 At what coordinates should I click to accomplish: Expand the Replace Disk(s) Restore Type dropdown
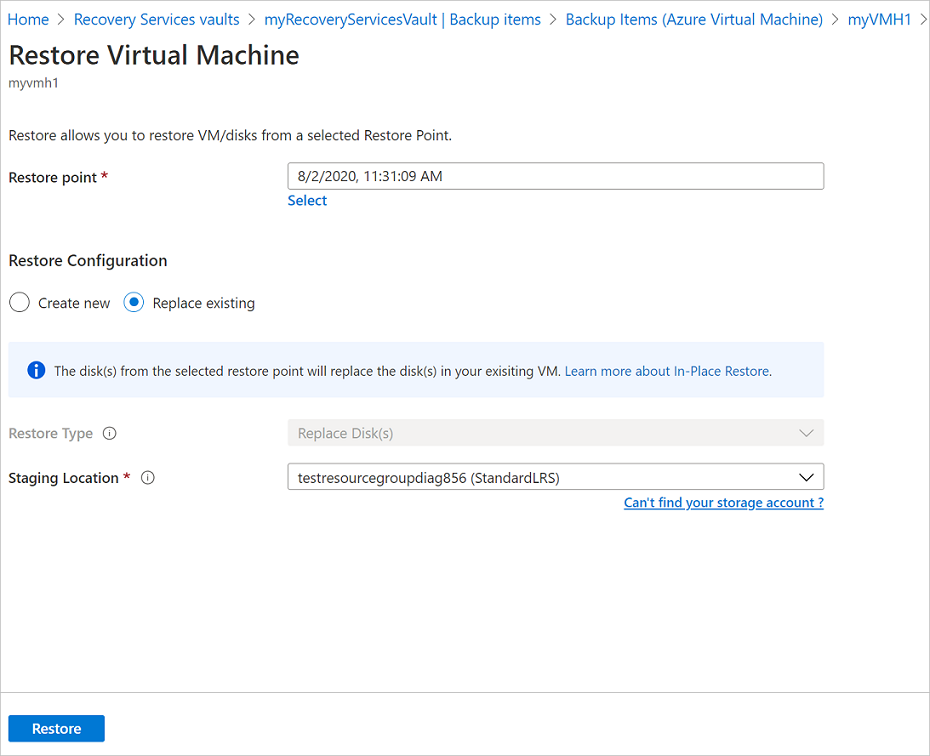(x=556, y=432)
